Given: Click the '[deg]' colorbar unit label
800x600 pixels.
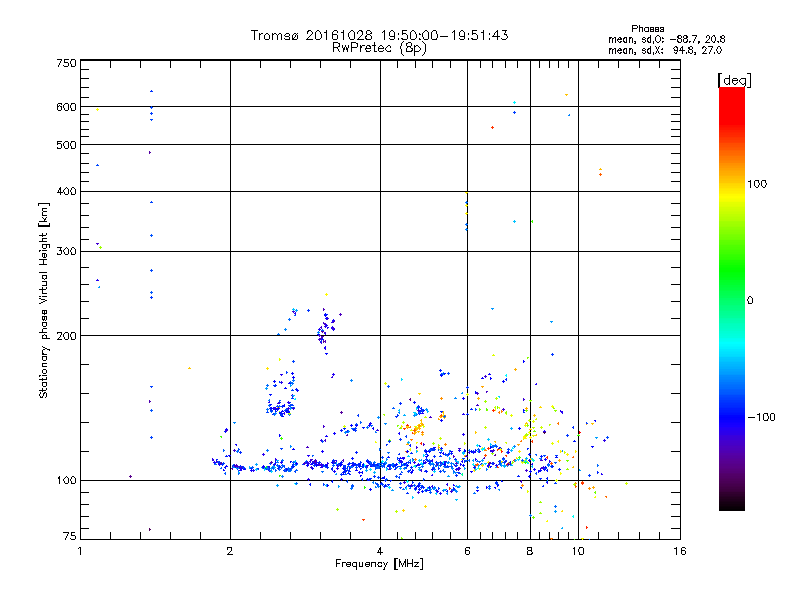Looking at the screenshot, I should point(734,80).
